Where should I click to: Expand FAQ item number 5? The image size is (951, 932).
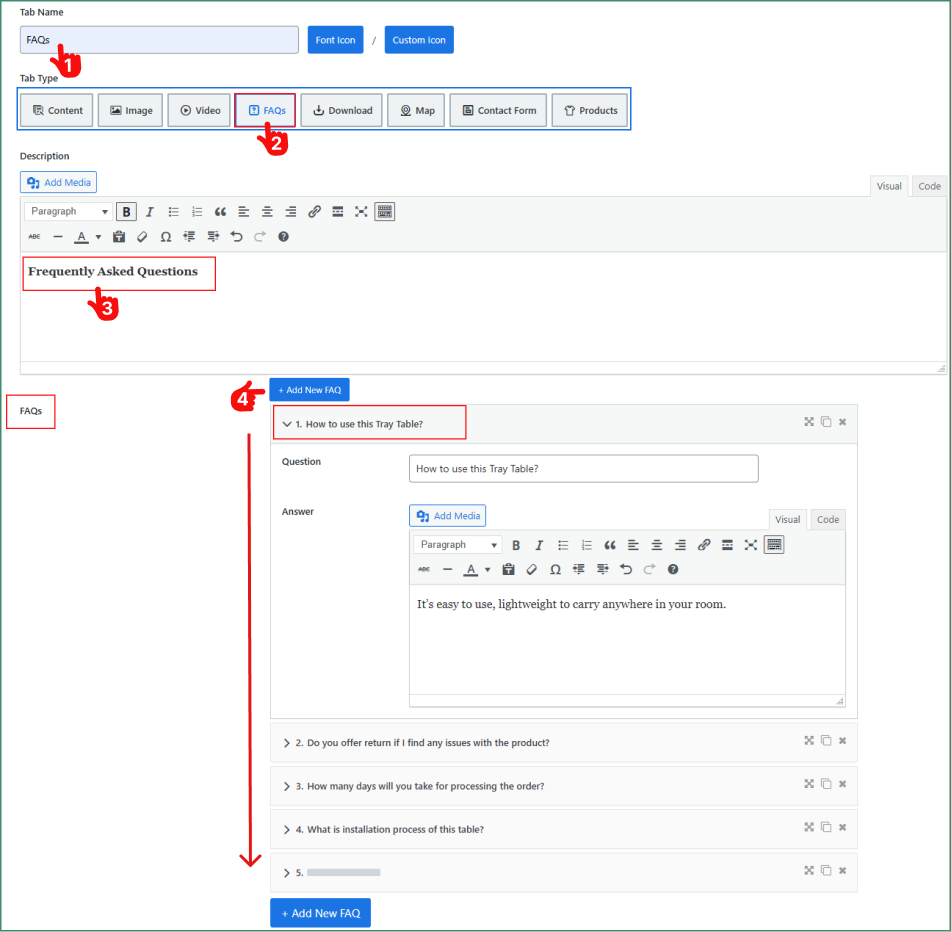tap(287, 873)
